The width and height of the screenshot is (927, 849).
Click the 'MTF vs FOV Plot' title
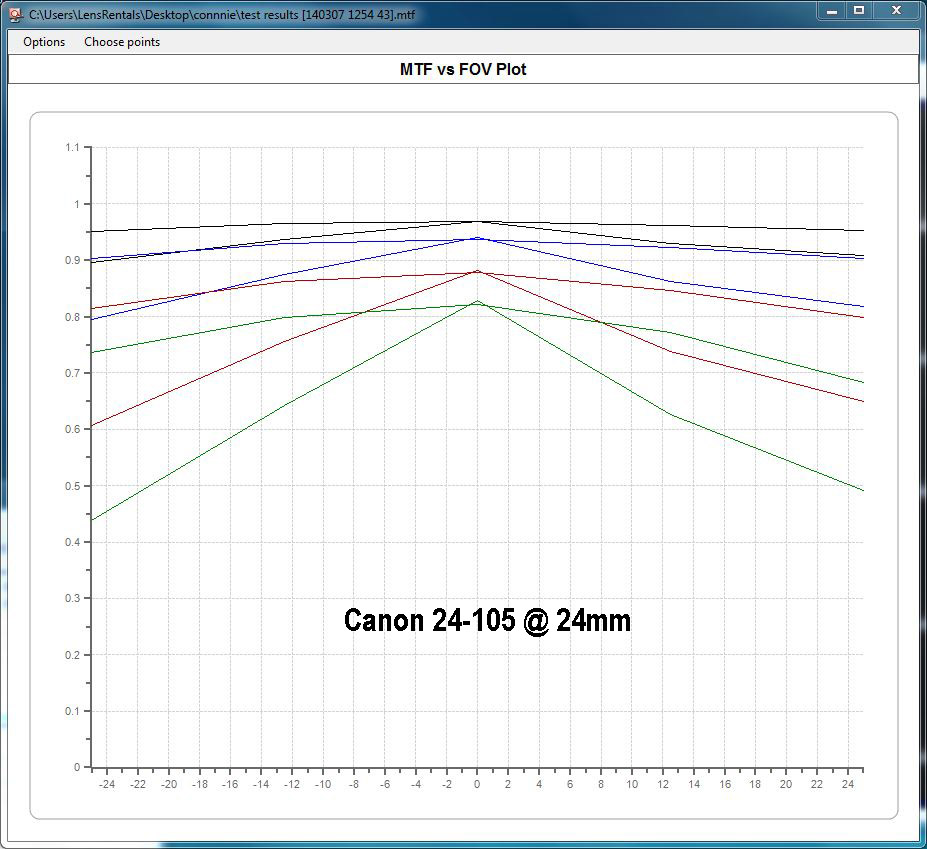[463, 70]
